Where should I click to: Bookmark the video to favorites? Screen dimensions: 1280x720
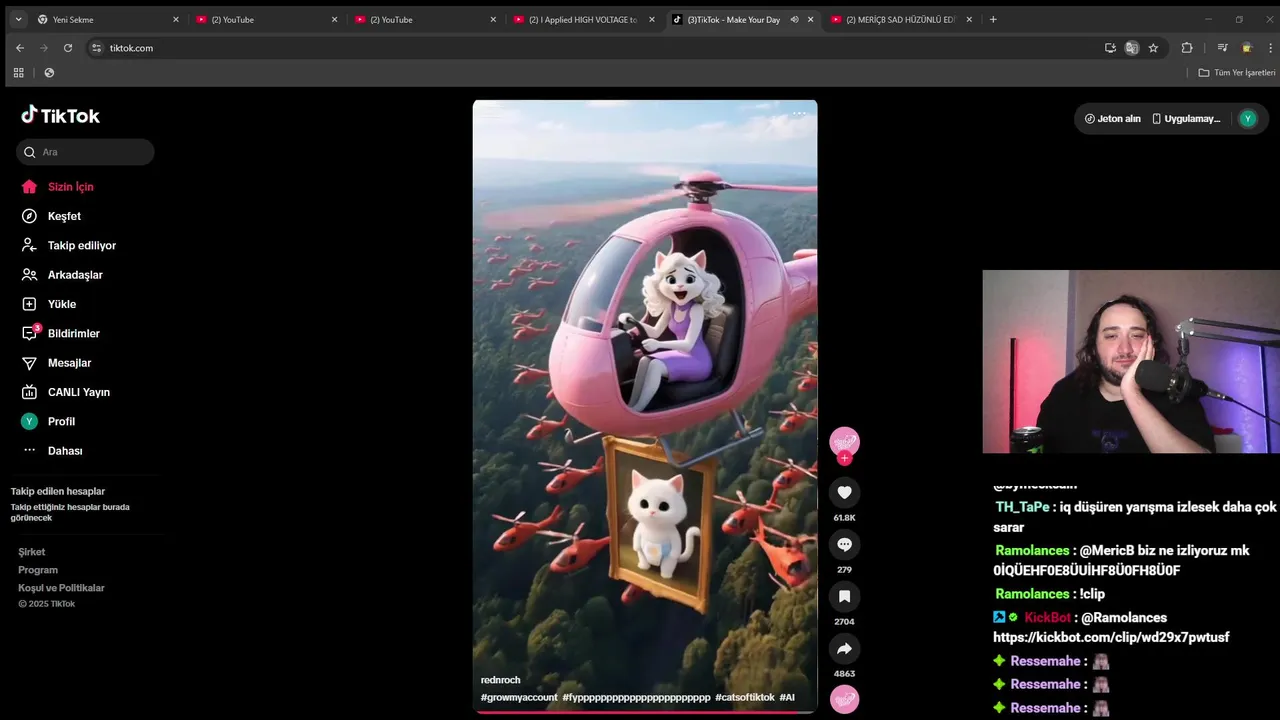click(x=844, y=596)
